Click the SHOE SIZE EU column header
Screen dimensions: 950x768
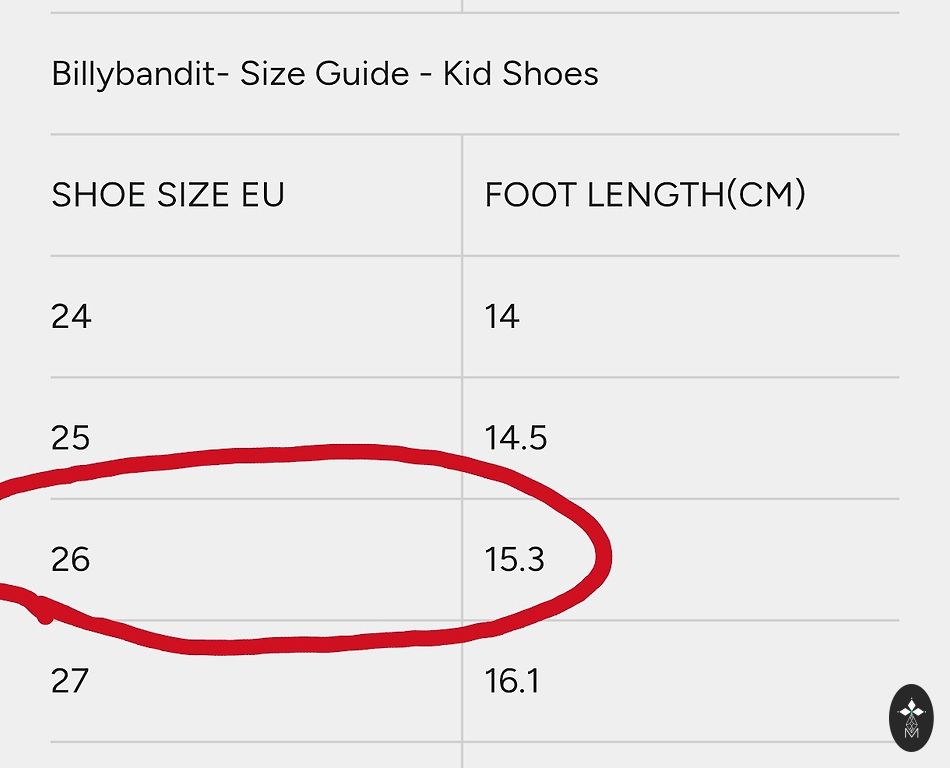(x=168, y=194)
